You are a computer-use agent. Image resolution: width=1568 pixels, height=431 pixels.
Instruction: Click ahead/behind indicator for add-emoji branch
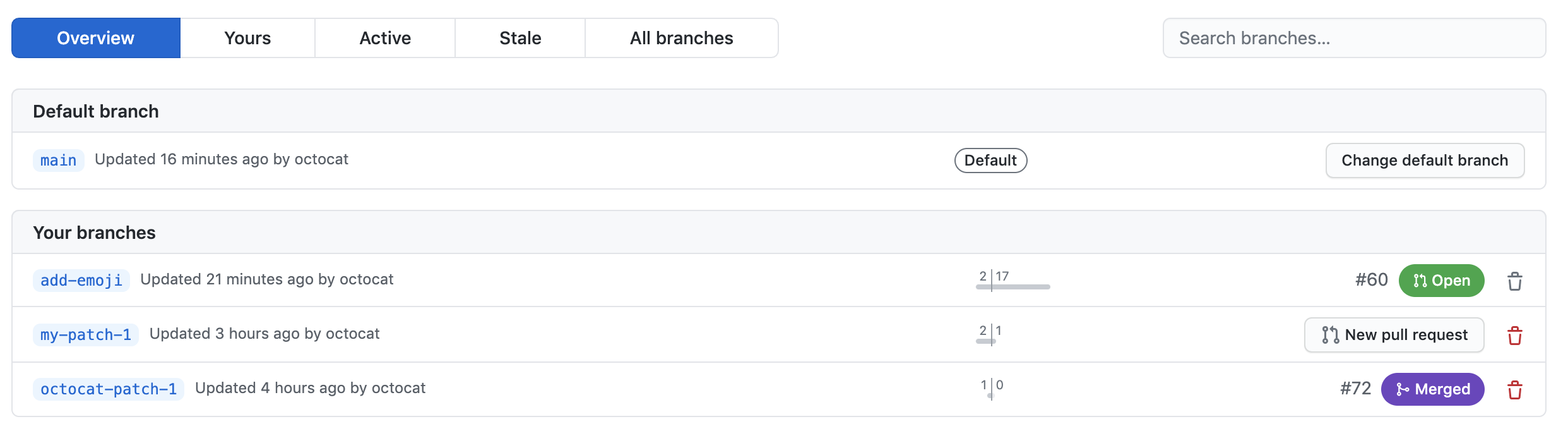pyautogui.click(x=1012, y=281)
